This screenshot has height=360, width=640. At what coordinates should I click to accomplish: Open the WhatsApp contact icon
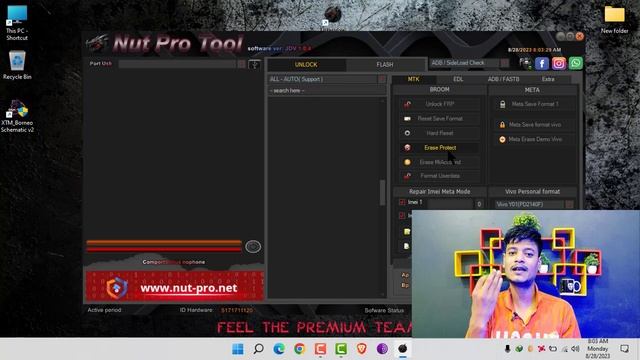coord(576,63)
